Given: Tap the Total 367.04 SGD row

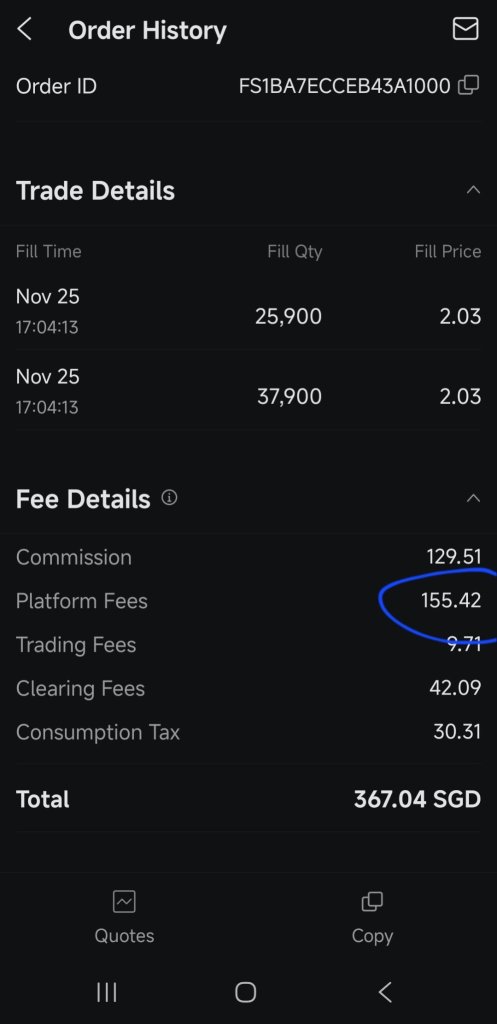Looking at the screenshot, I should (x=248, y=799).
